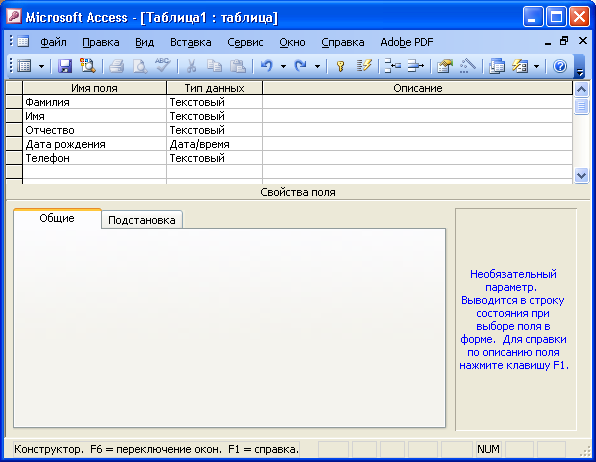The width and height of the screenshot is (596, 462).
Task: Open the Вид menu
Action: pos(144,42)
